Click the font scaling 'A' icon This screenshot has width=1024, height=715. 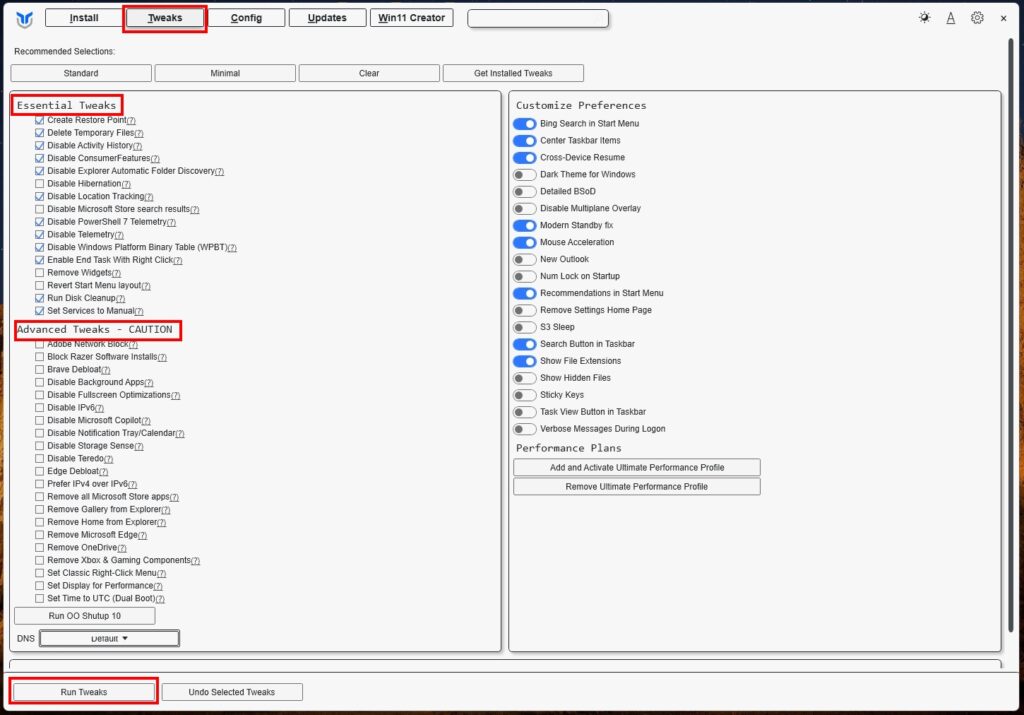tap(950, 18)
